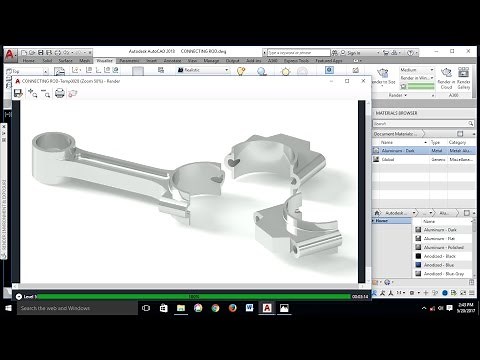Click the Windows taskbar search box

pyautogui.click(x=77, y=308)
